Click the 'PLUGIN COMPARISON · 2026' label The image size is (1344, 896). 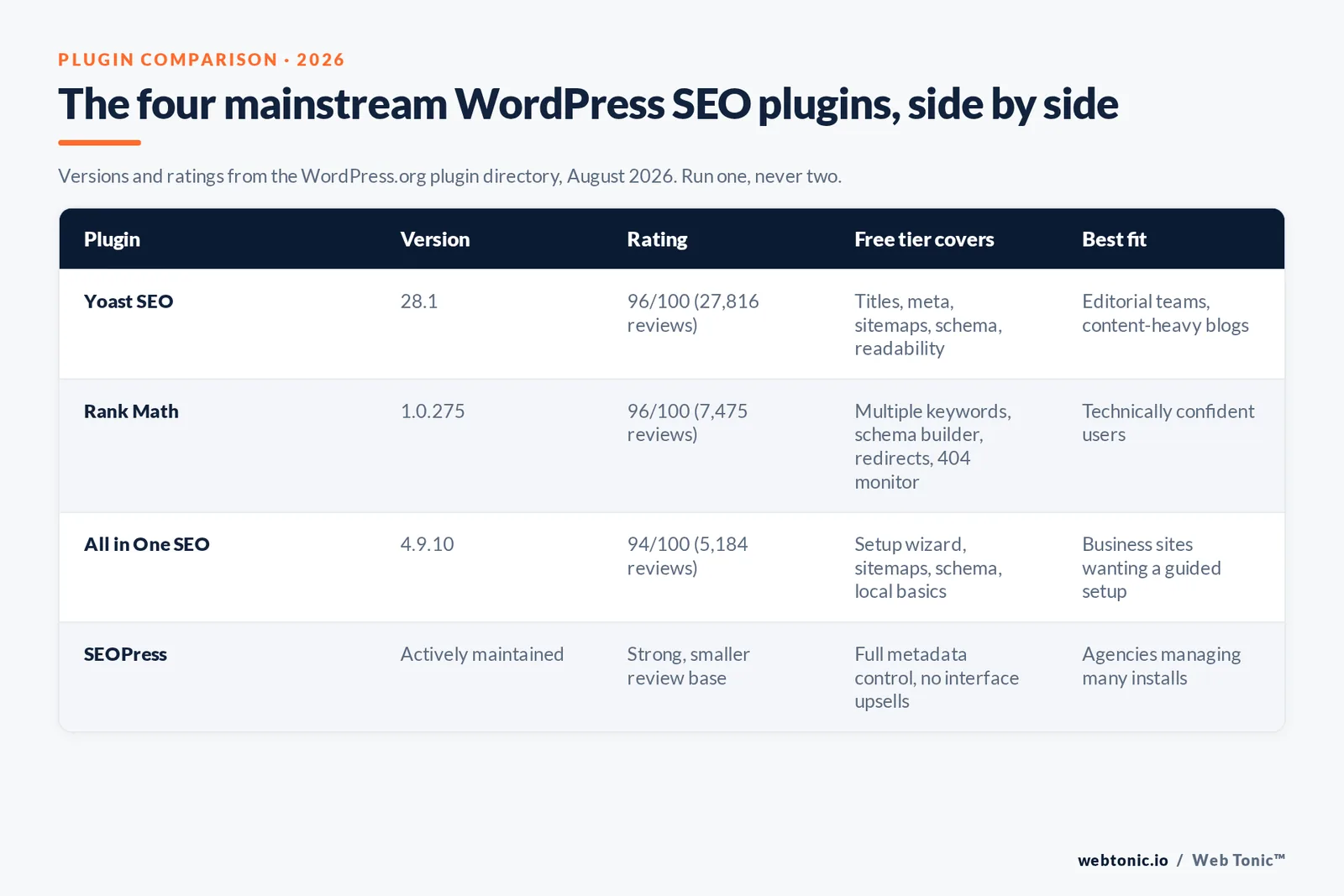click(x=201, y=60)
